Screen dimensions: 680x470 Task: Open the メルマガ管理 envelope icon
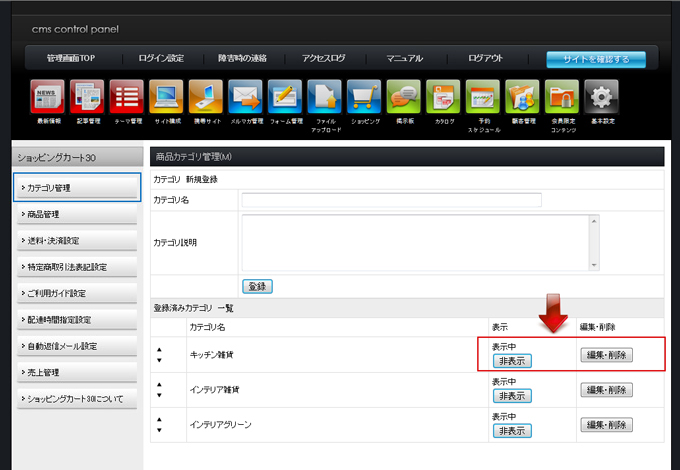pyautogui.click(x=245, y=98)
